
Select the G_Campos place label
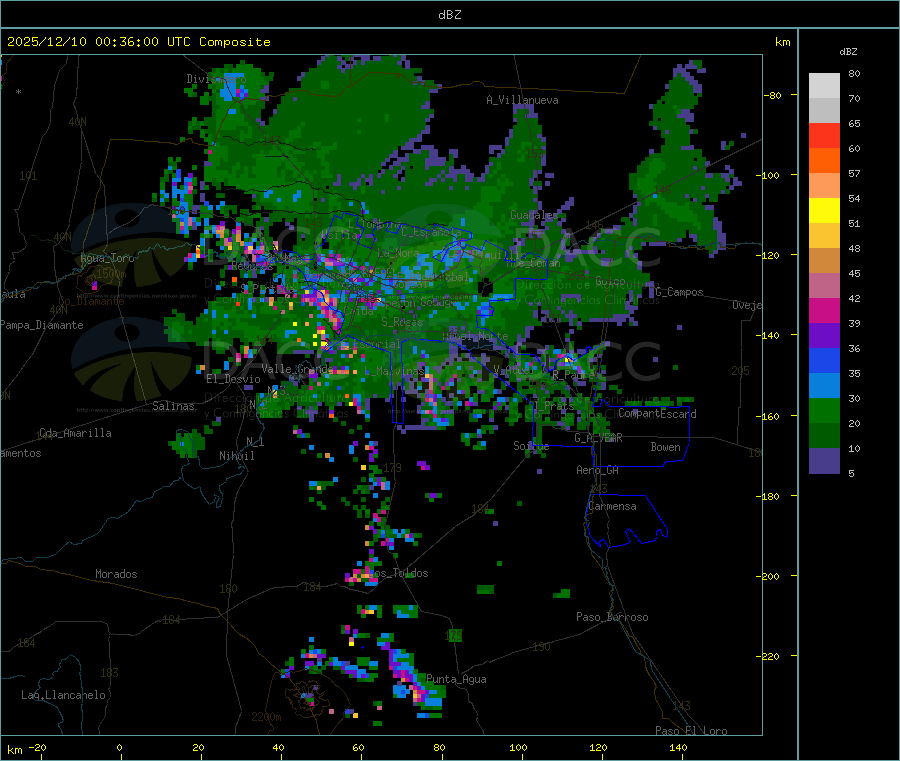click(679, 292)
